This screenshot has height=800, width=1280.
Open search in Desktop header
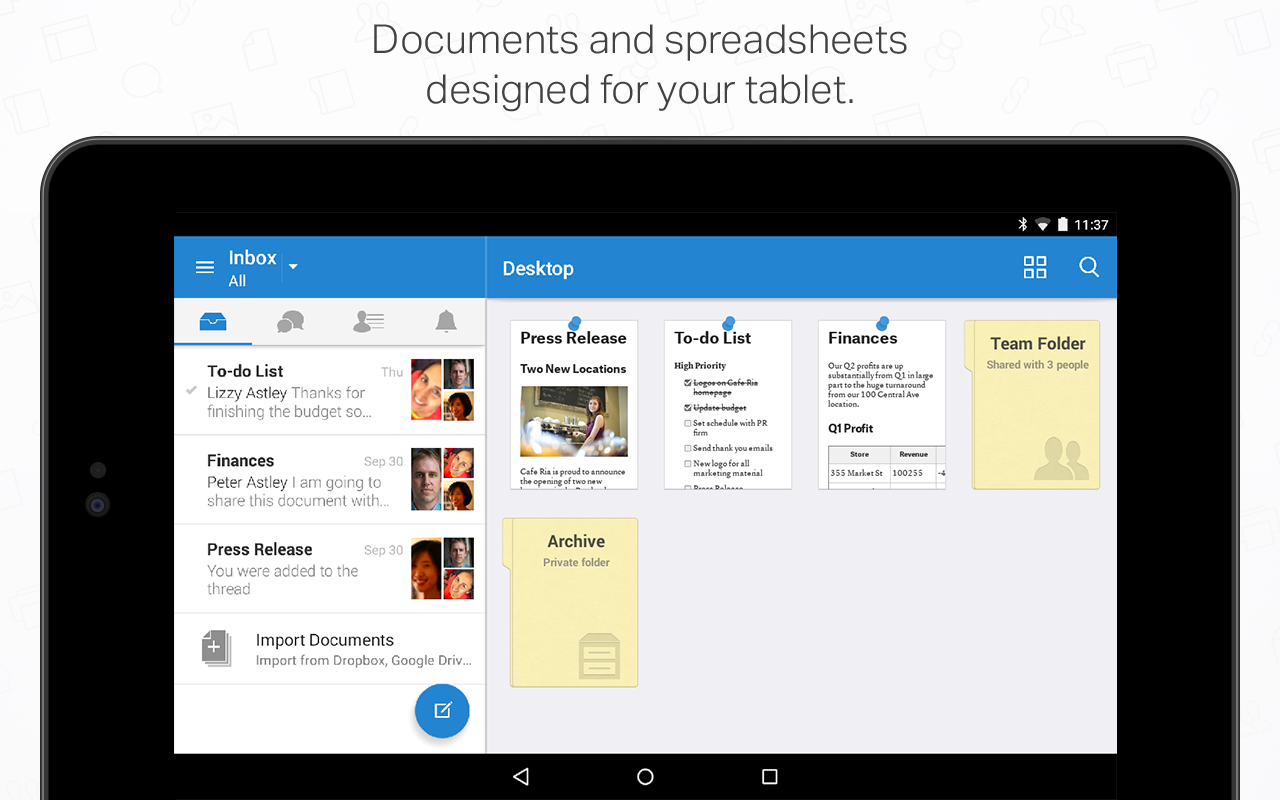click(x=1089, y=267)
